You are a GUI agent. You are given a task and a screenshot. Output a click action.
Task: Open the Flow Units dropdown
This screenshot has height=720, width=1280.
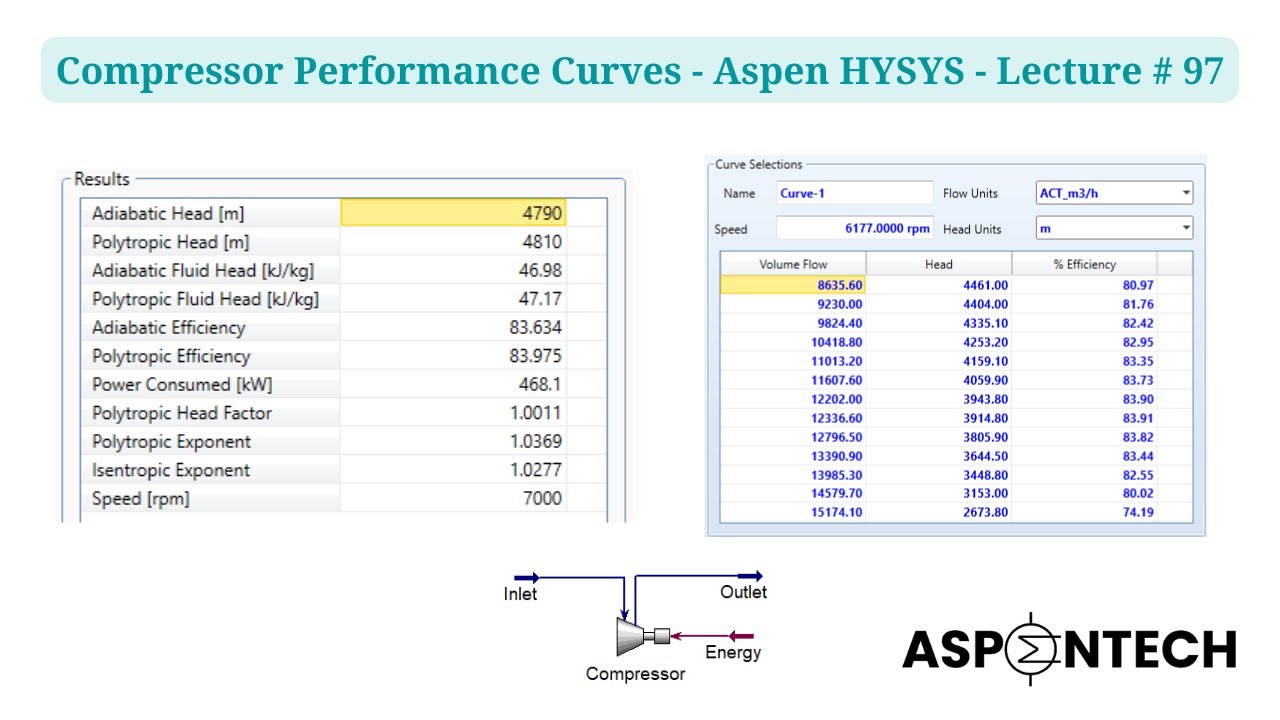pos(1114,193)
